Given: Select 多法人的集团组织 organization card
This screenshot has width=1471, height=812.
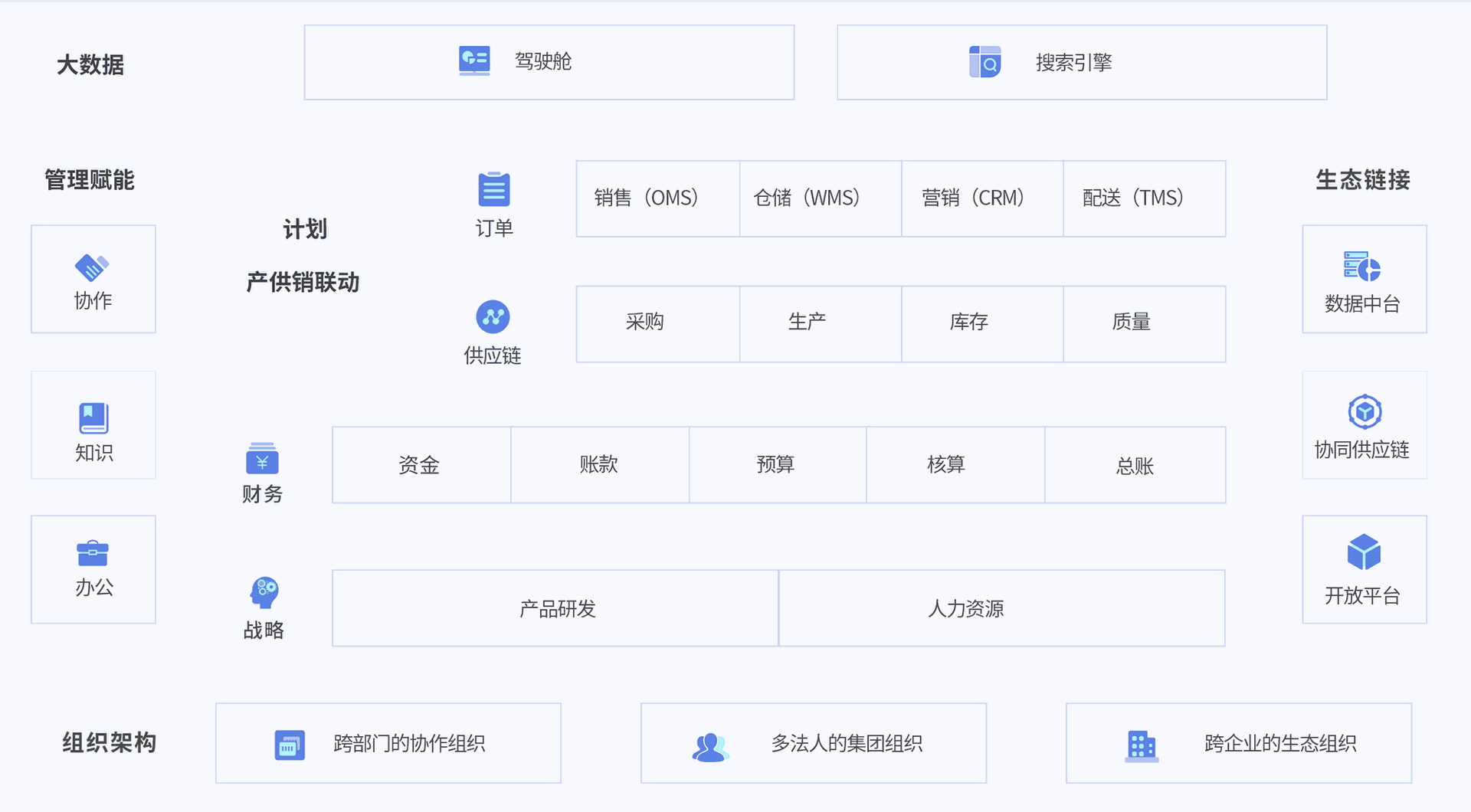Looking at the screenshot, I should tap(813, 743).
